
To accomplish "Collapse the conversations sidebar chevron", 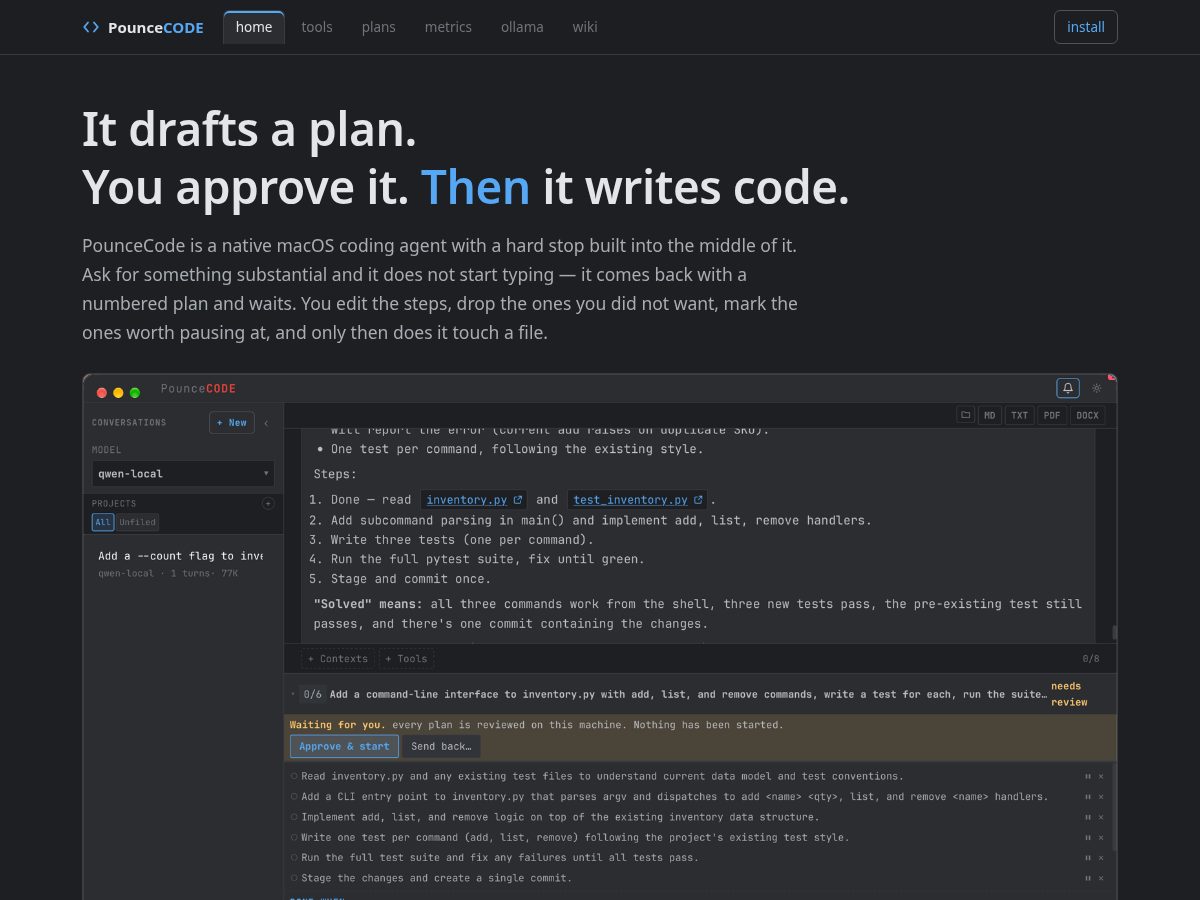I will tap(266, 423).
